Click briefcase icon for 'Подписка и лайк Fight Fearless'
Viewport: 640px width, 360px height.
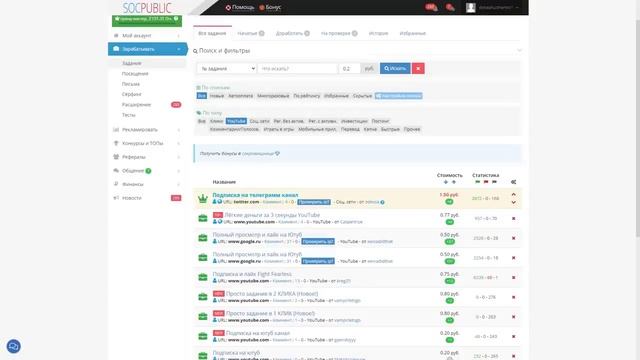click(203, 277)
